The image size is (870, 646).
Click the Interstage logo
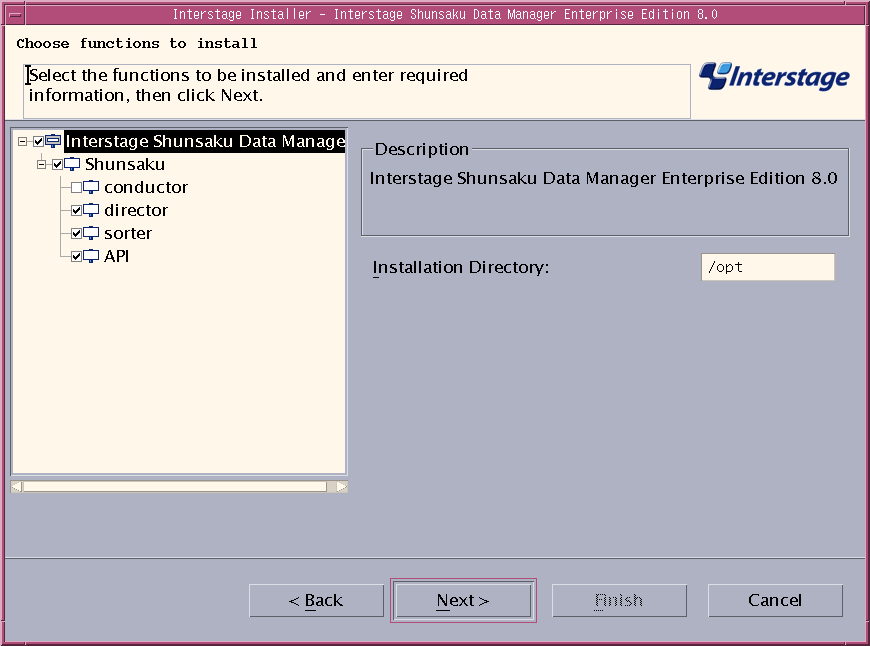pos(774,77)
